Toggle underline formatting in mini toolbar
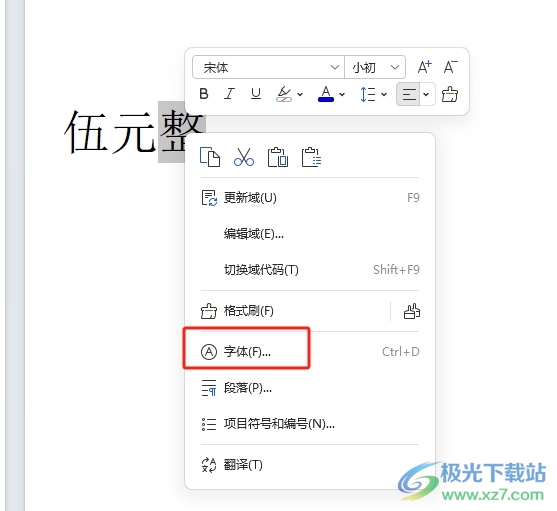Viewport: 557px width, 511px height. tap(256, 94)
